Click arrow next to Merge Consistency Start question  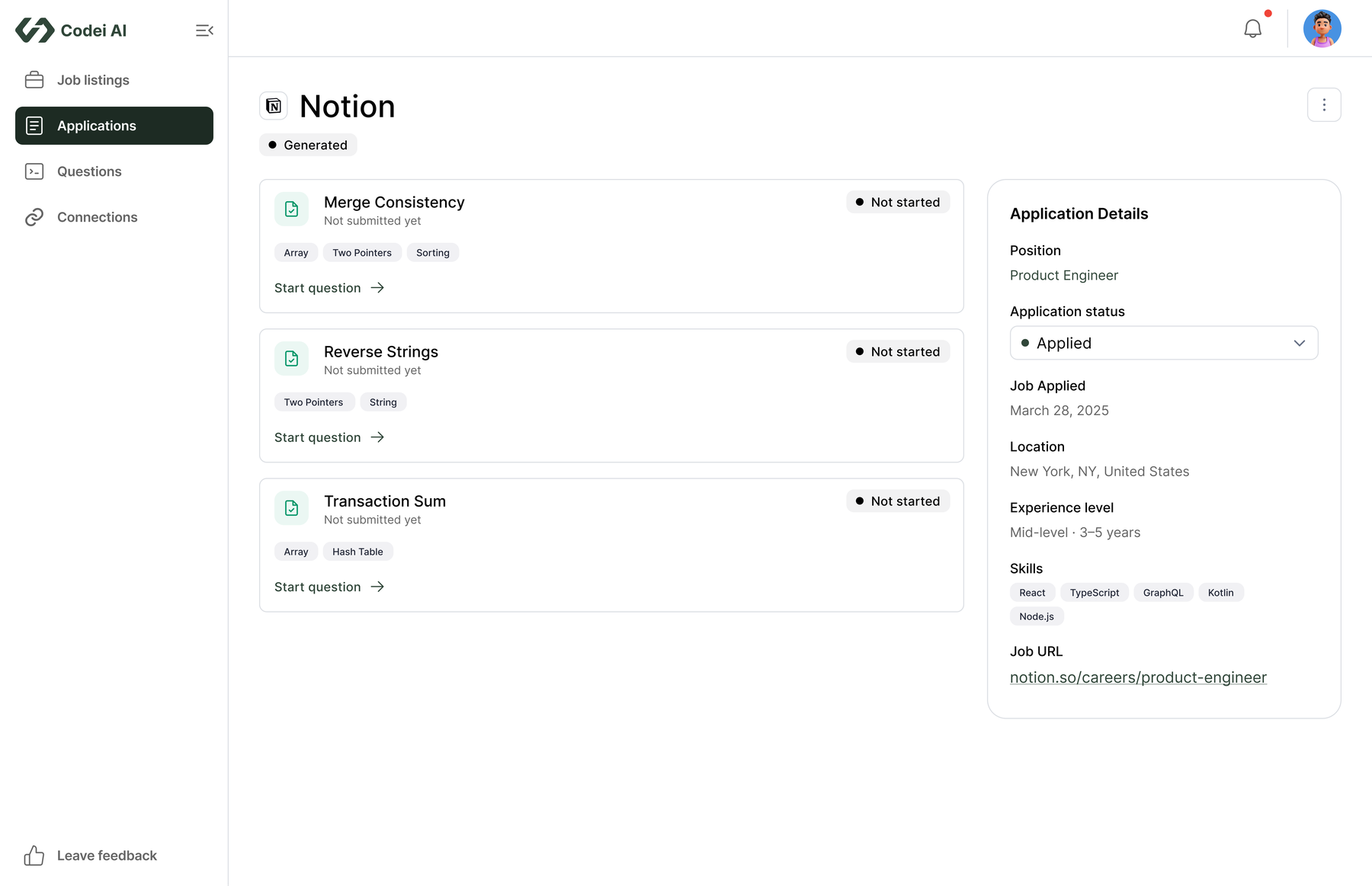coord(377,288)
